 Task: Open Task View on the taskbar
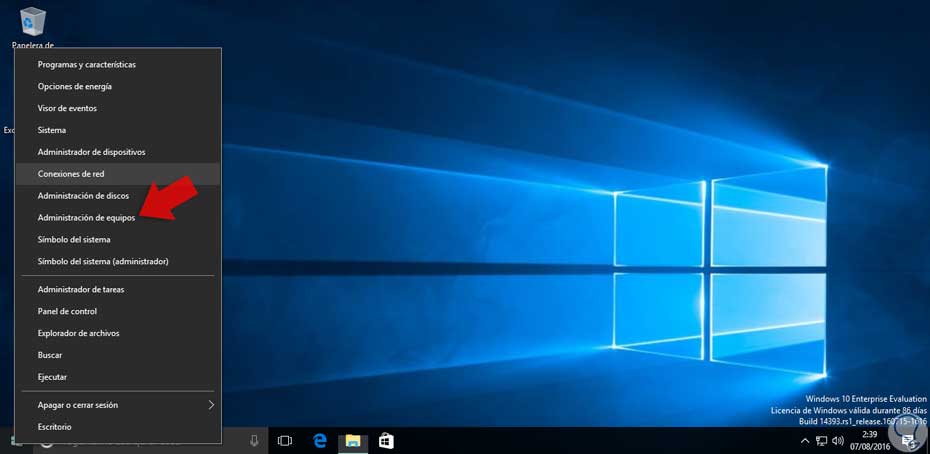[285, 441]
